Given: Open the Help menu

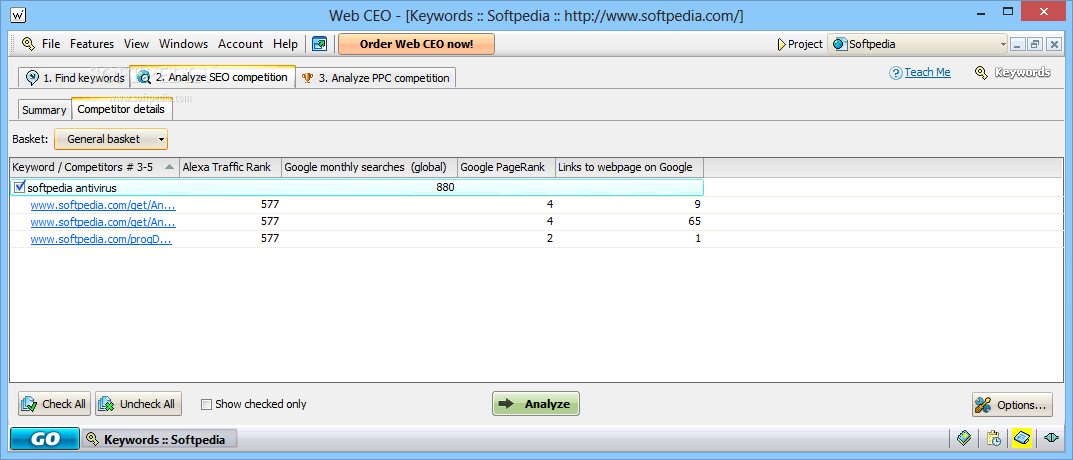Looking at the screenshot, I should tap(285, 44).
